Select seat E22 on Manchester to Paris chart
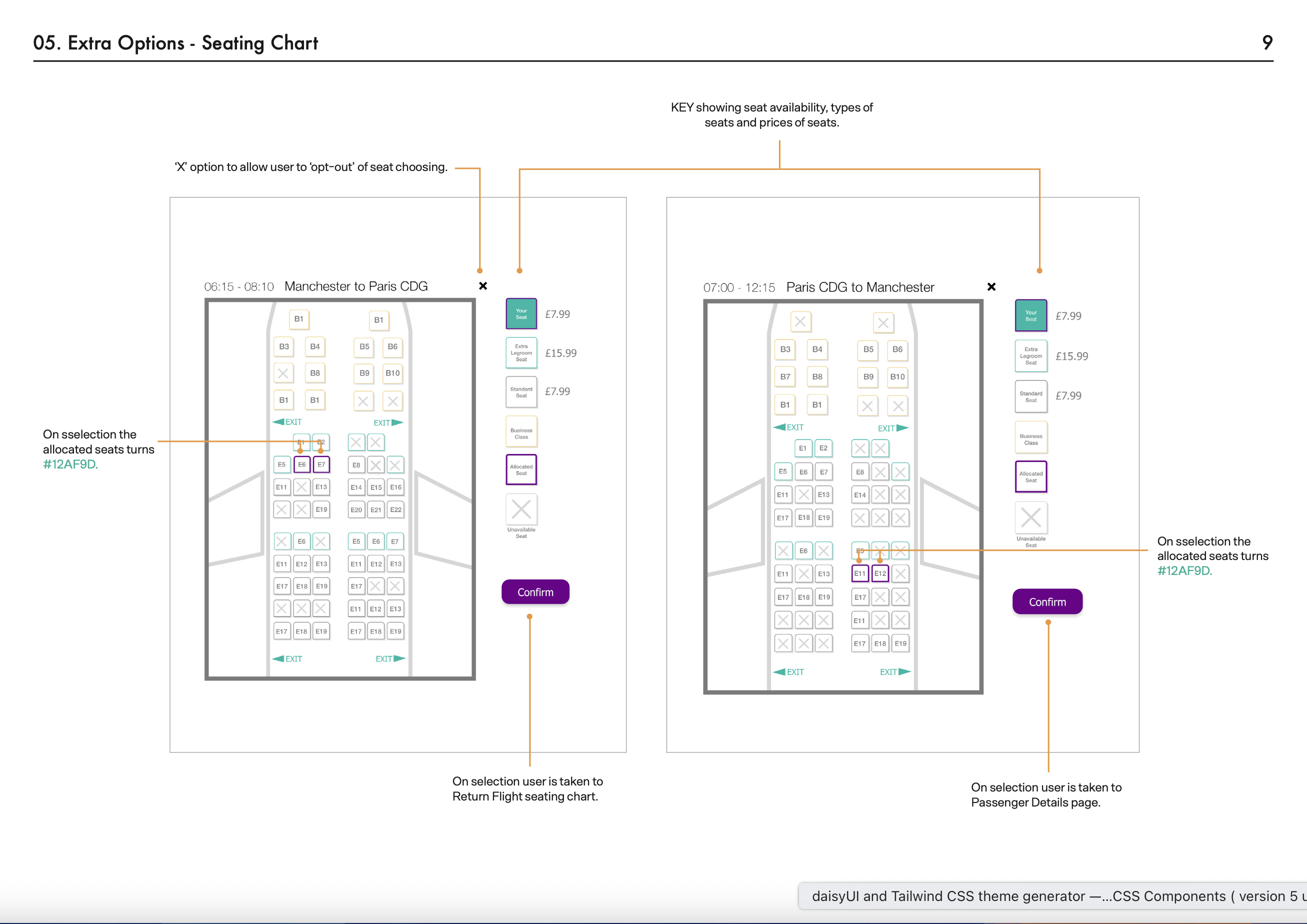 [395, 509]
